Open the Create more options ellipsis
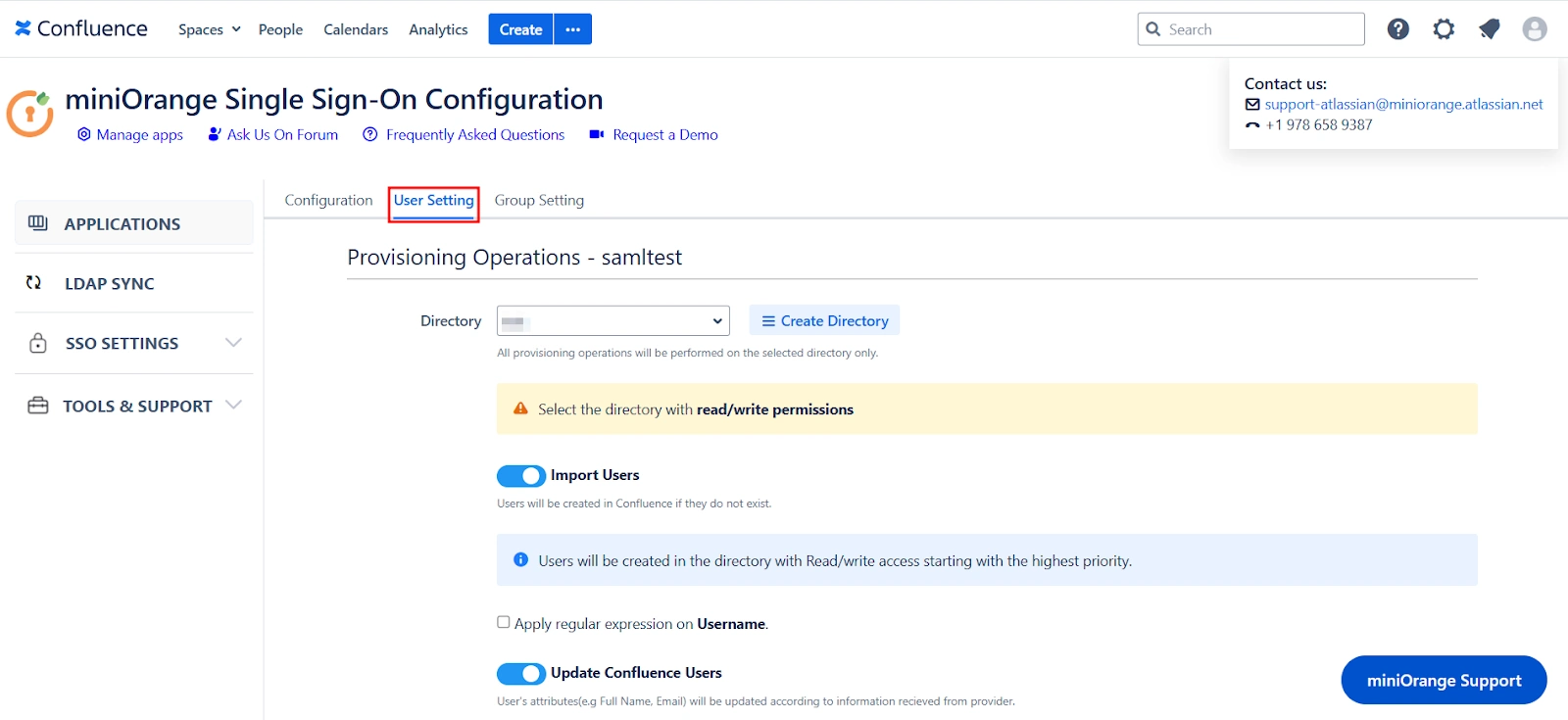Viewport: 1568px width, 720px height. (573, 29)
